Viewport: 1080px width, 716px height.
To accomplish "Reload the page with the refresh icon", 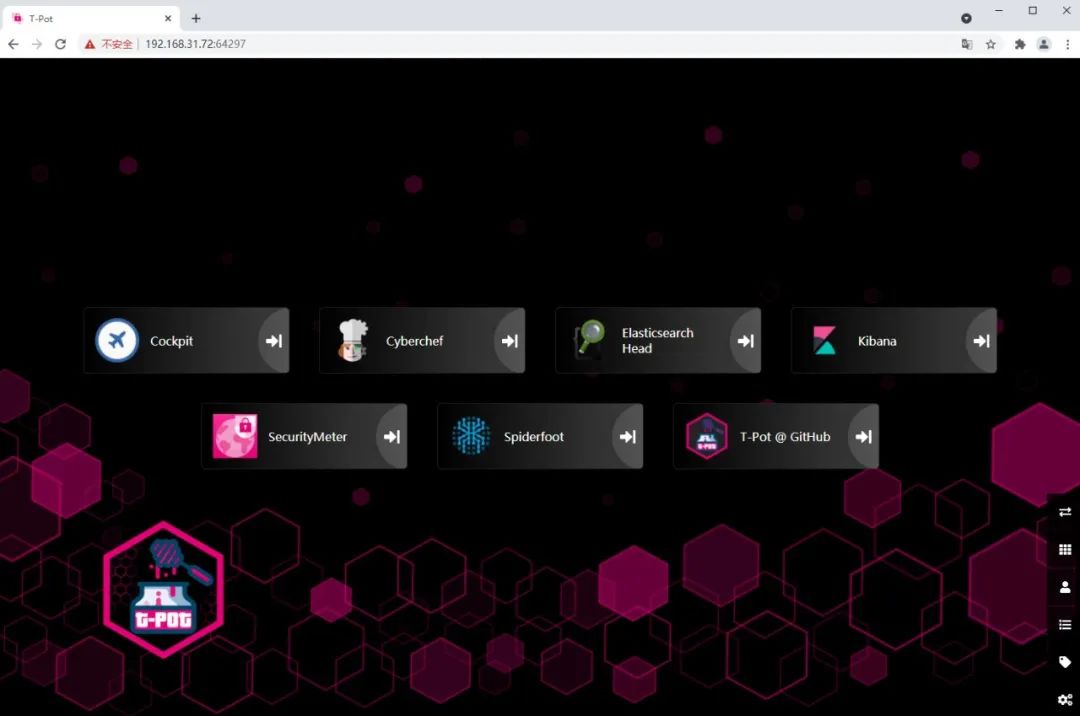I will 61,44.
